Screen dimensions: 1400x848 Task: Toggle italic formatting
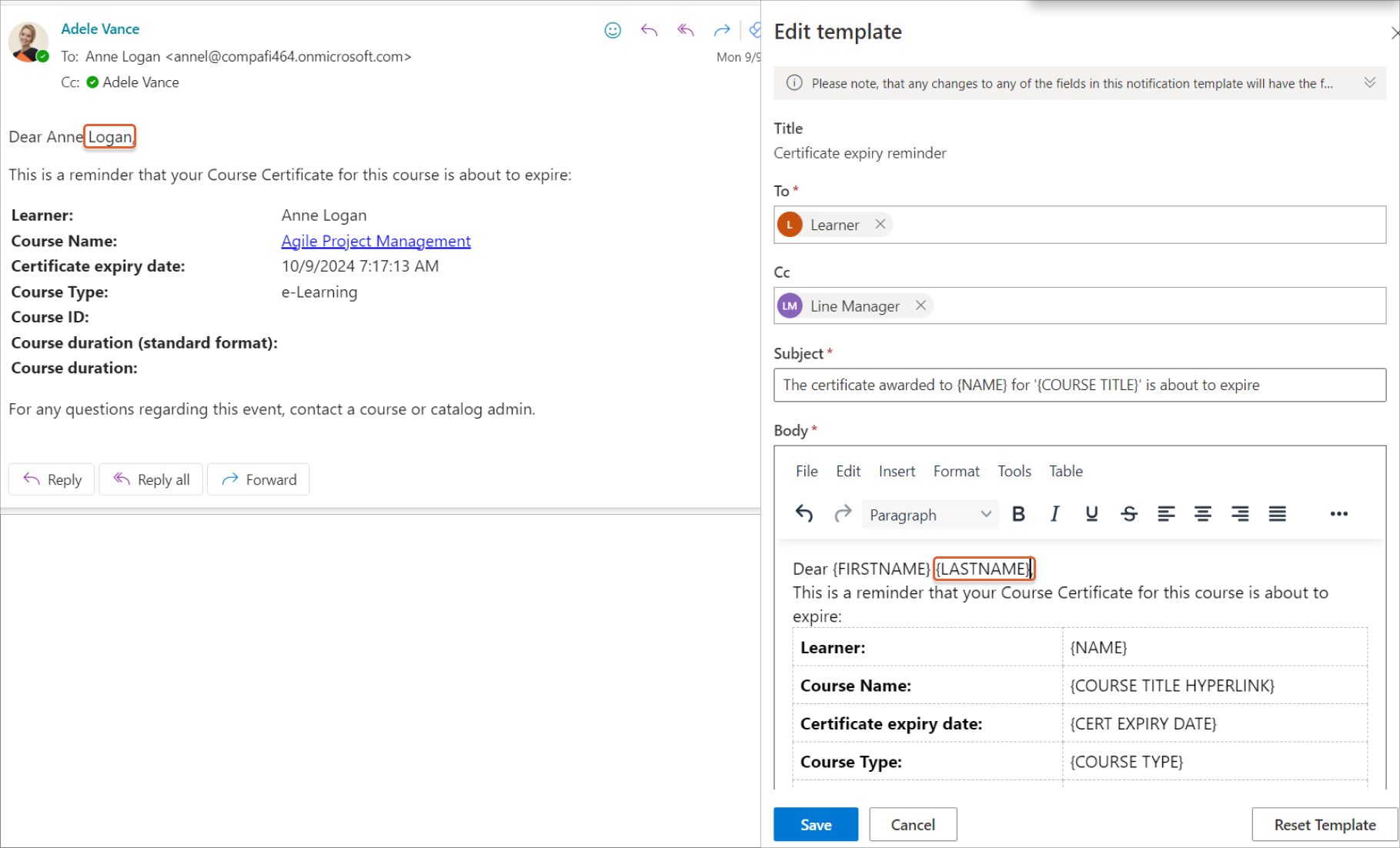coord(1054,514)
